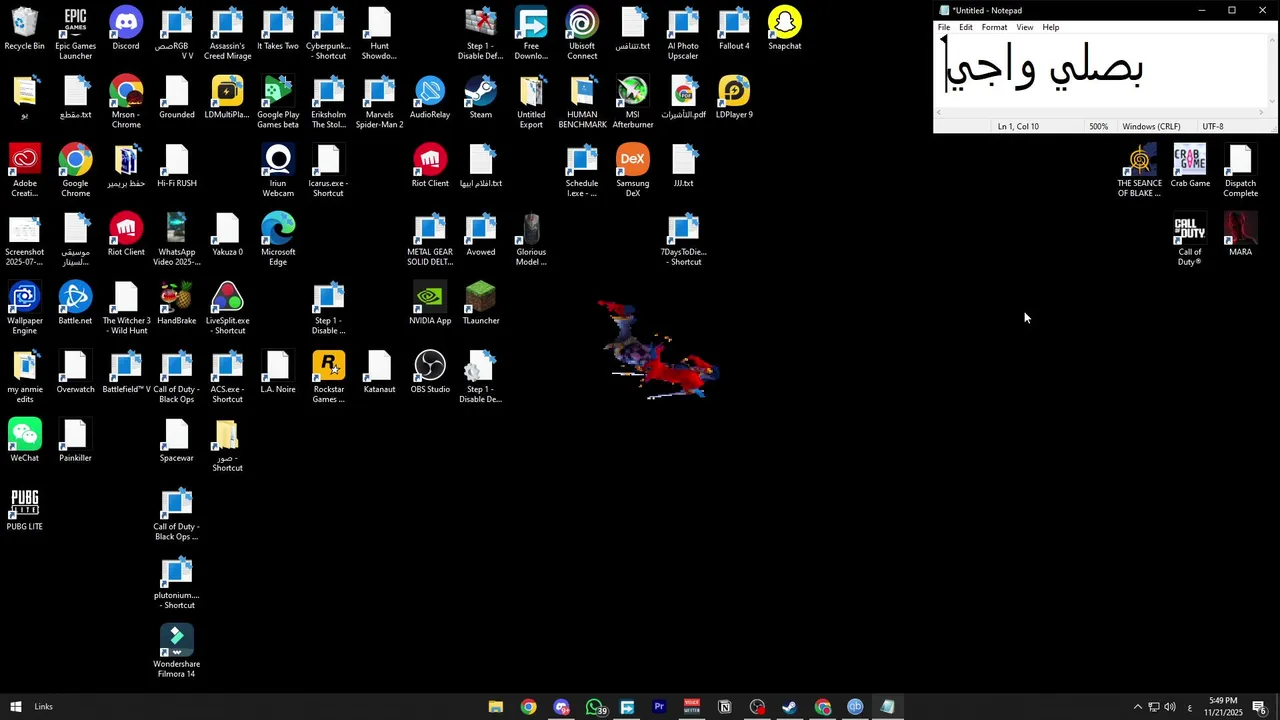Open the WeChat desktop icon
The width and height of the screenshot is (1280, 720).
[25, 440]
